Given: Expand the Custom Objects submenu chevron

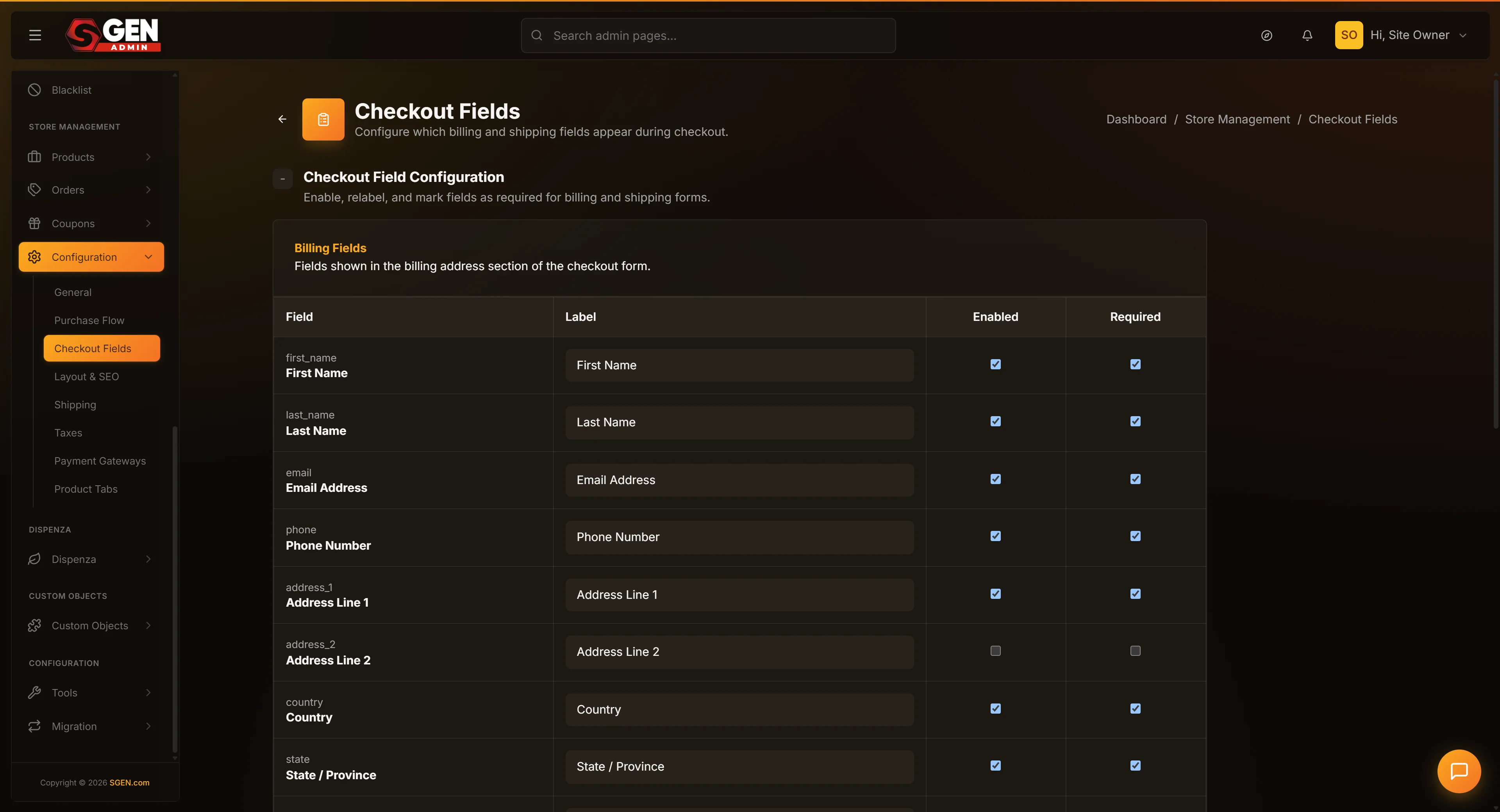Looking at the screenshot, I should [x=148, y=625].
